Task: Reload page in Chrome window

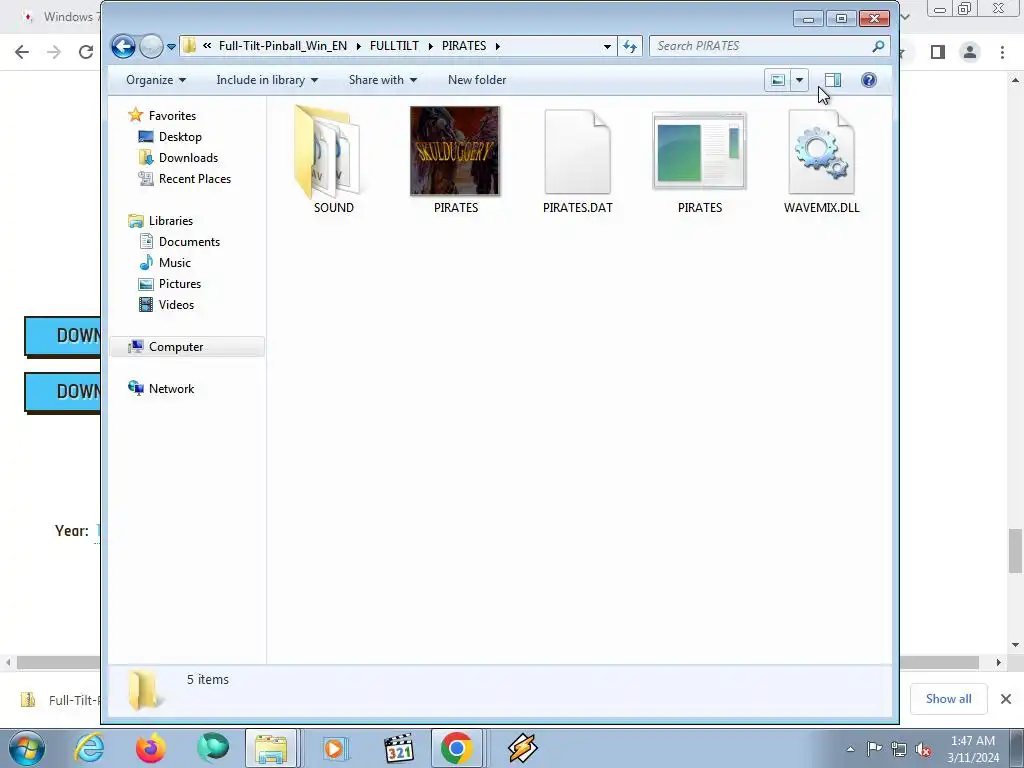Action: click(86, 52)
